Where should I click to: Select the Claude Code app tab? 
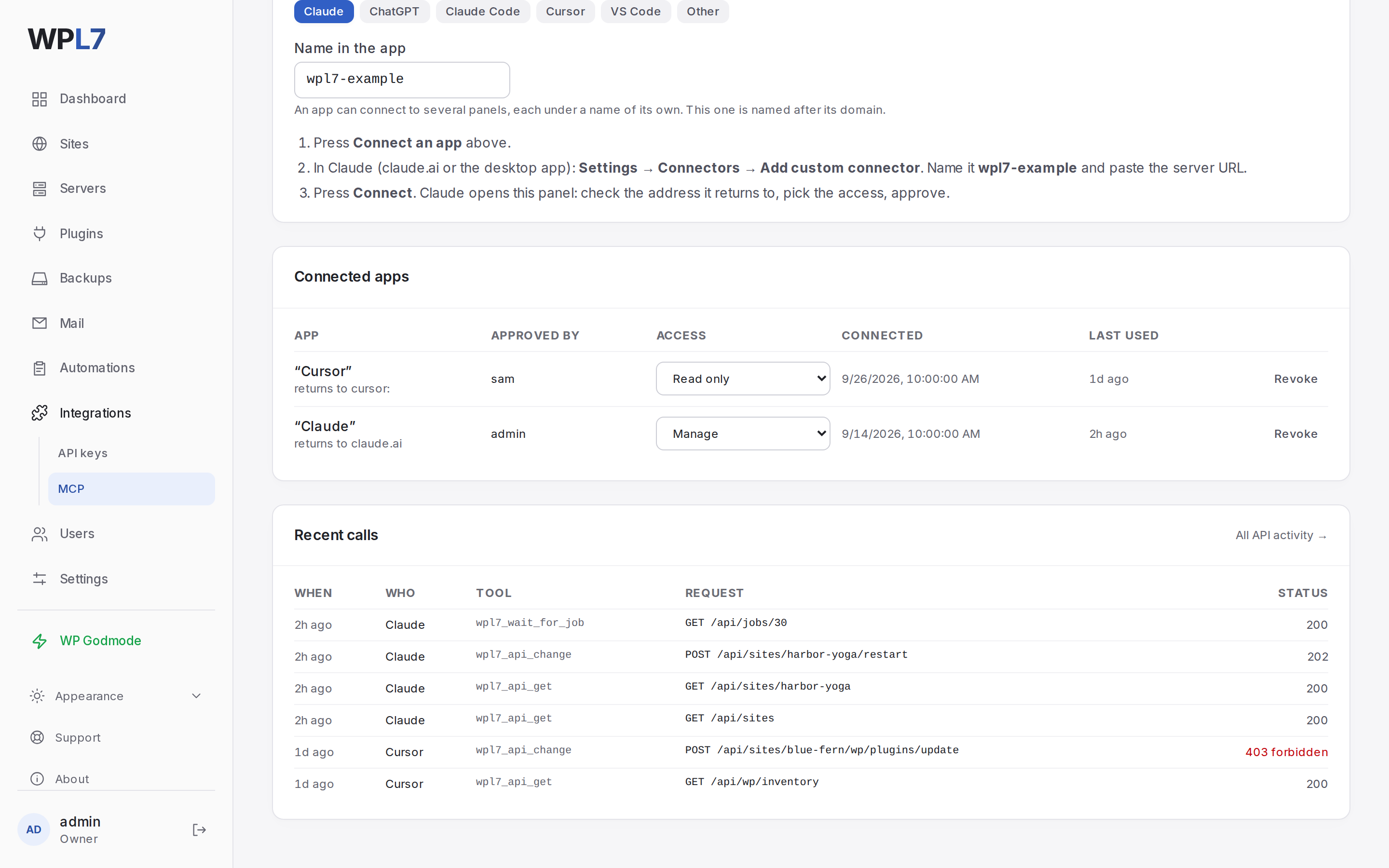point(483,12)
